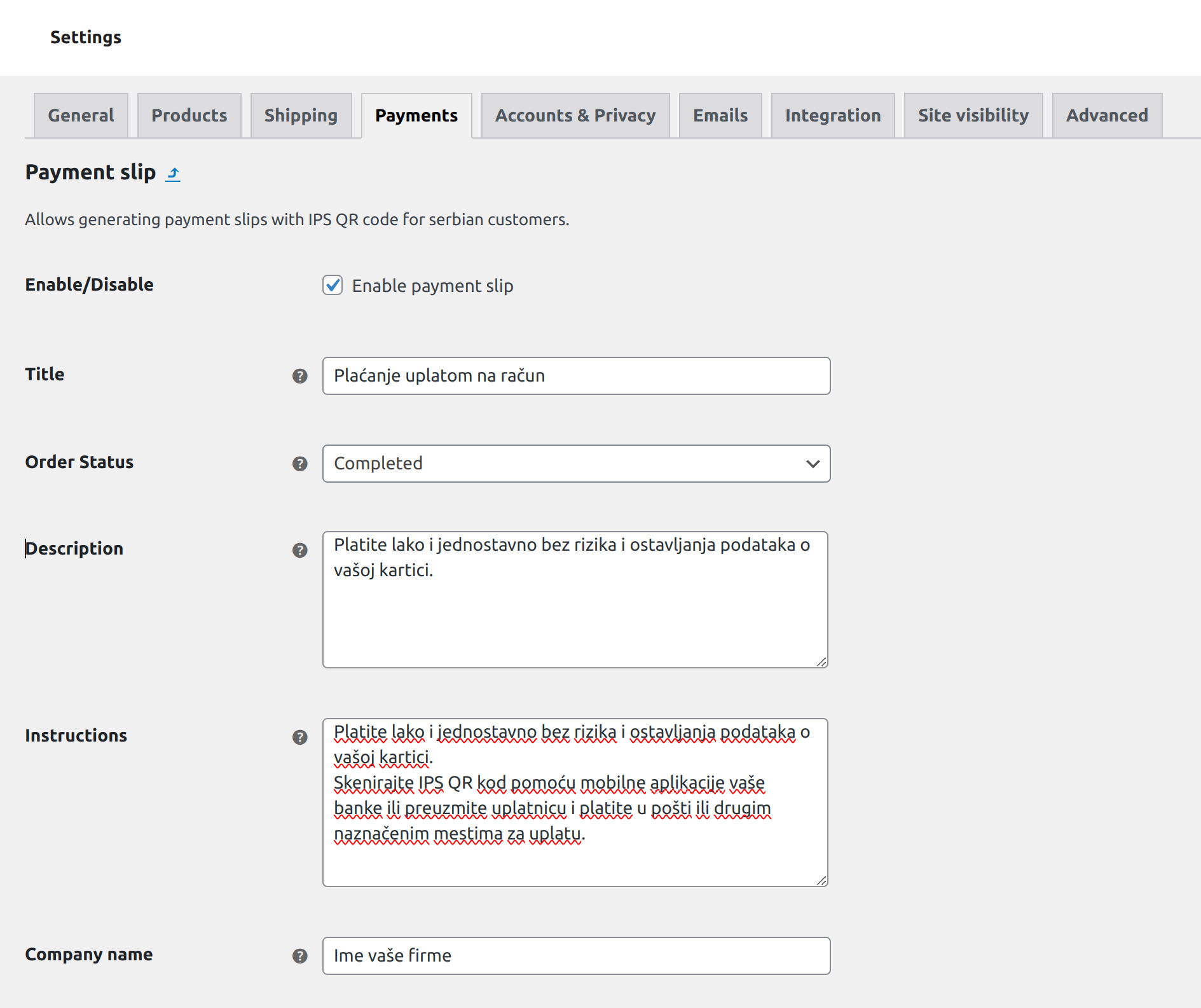Click the Company name input field

point(576,956)
